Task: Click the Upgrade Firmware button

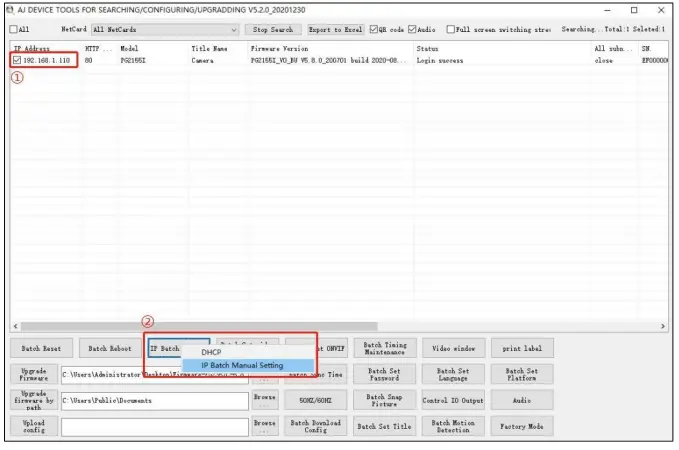Action: click(34, 375)
